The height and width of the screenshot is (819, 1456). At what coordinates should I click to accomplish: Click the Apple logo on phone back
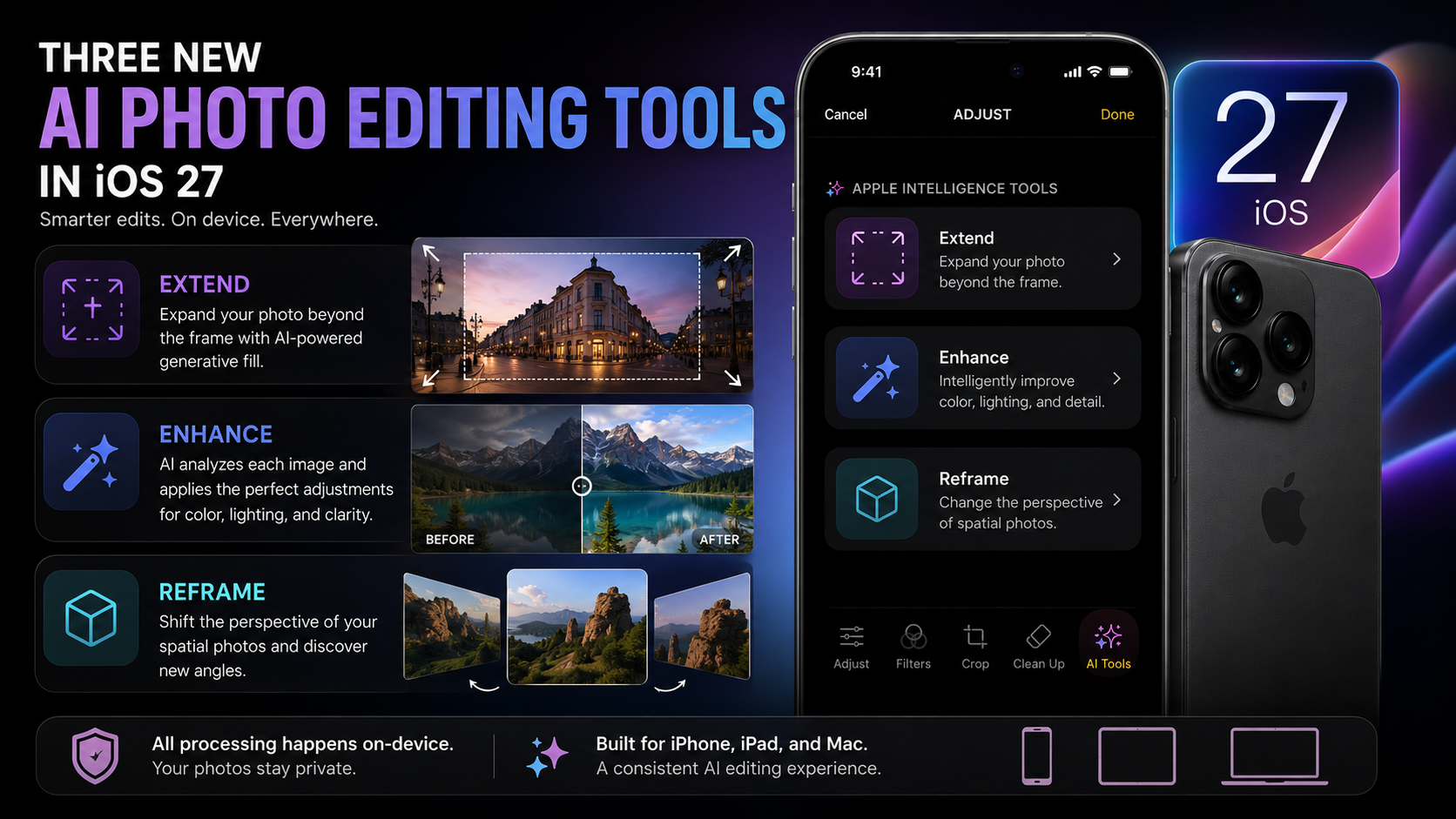(x=1284, y=509)
